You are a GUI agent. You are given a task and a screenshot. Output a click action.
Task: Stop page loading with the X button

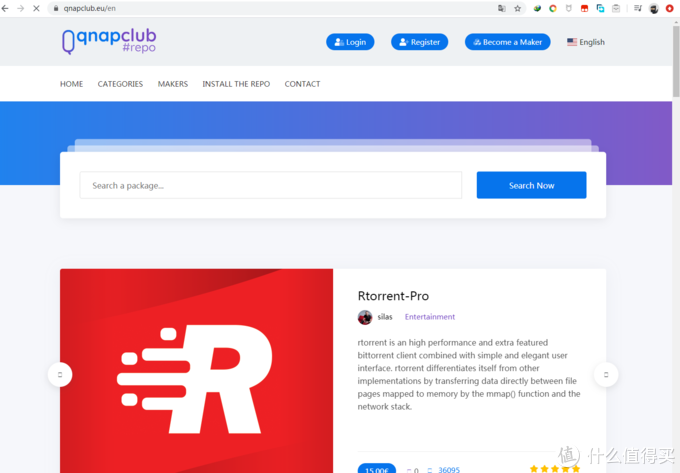(x=36, y=8)
